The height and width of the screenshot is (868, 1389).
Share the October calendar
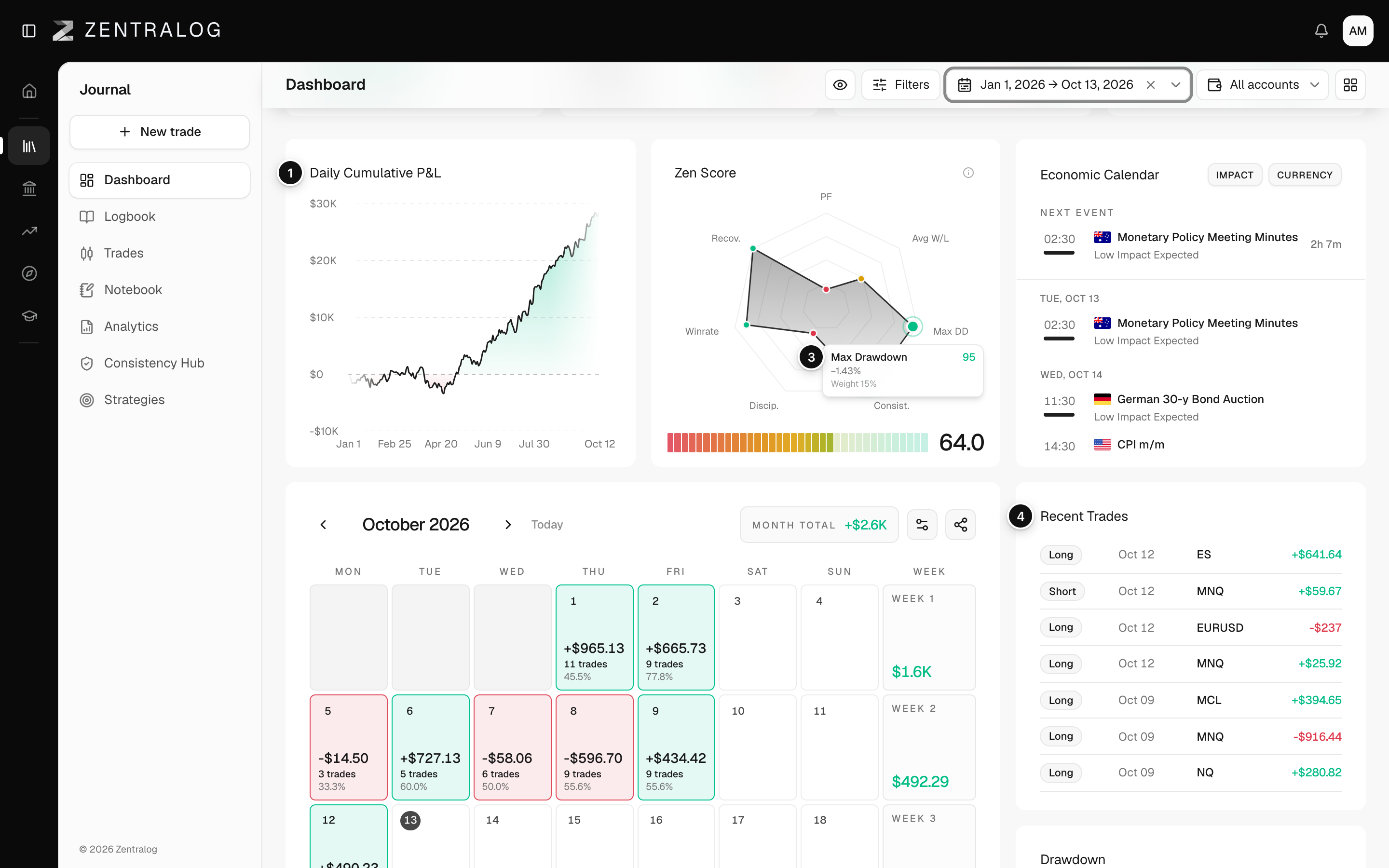pos(960,525)
